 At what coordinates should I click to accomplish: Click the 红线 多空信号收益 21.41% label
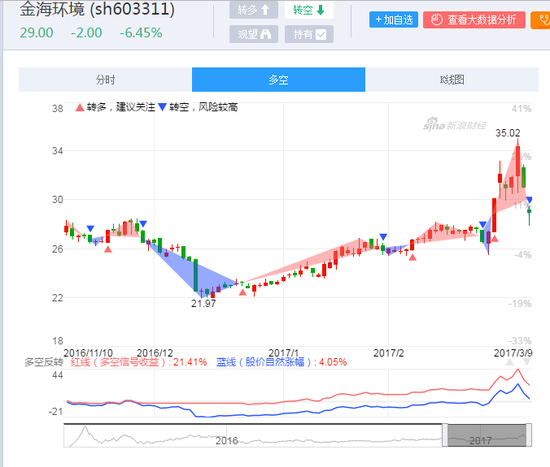[x=139, y=362]
